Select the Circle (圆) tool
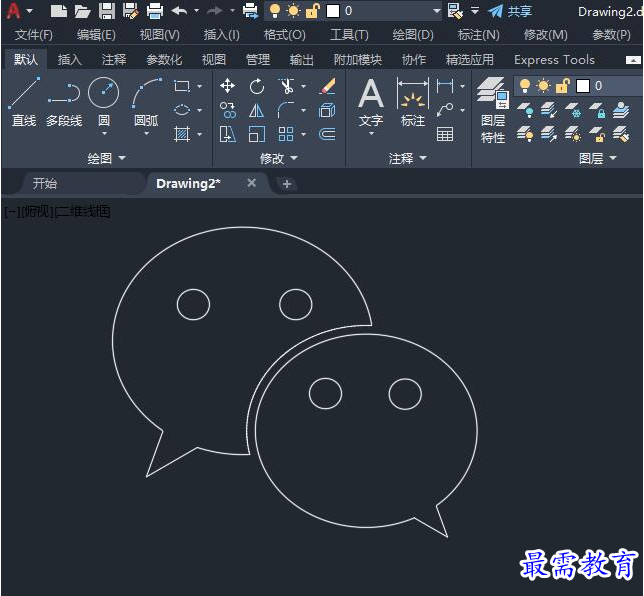Image resolution: width=644 pixels, height=596 pixels. point(104,101)
